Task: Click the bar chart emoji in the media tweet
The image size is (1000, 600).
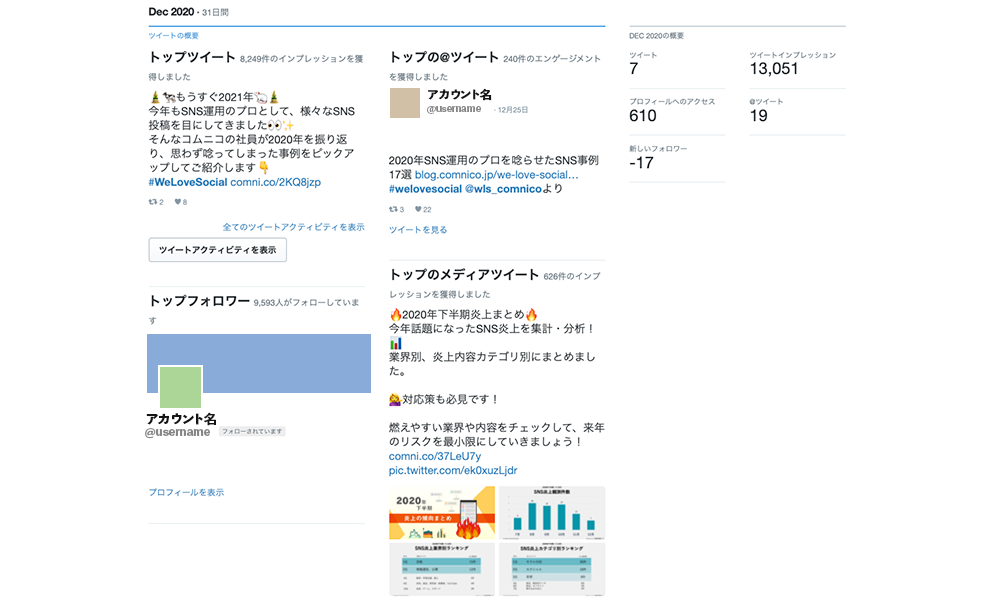Action: (396, 343)
